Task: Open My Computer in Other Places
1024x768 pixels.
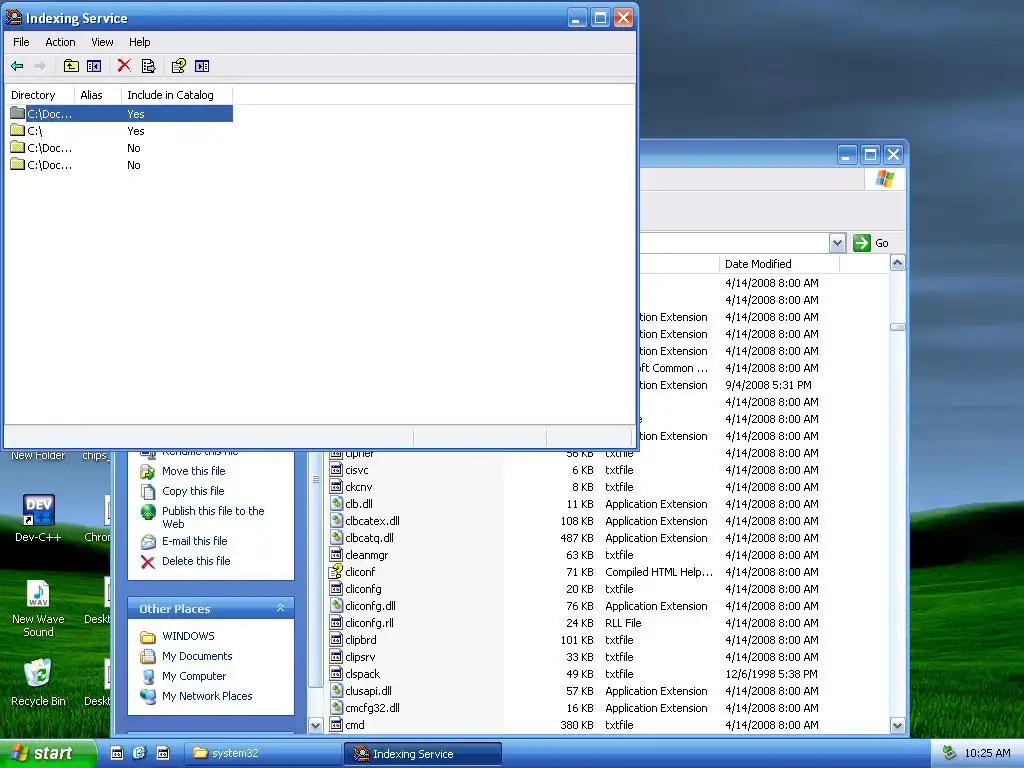Action: coord(194,676)
